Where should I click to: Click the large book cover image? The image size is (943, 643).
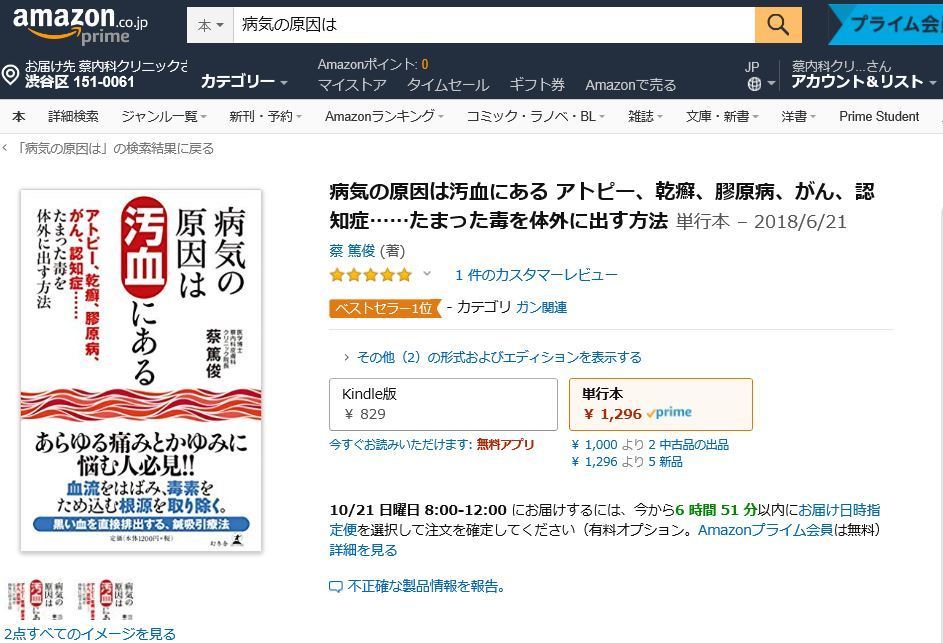click(x=141, y=371)
